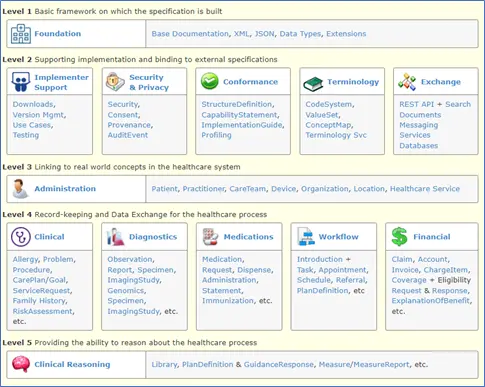Open the CareTeam link
This screenshot has width=485, height=387.
click(x=248, y=189)
